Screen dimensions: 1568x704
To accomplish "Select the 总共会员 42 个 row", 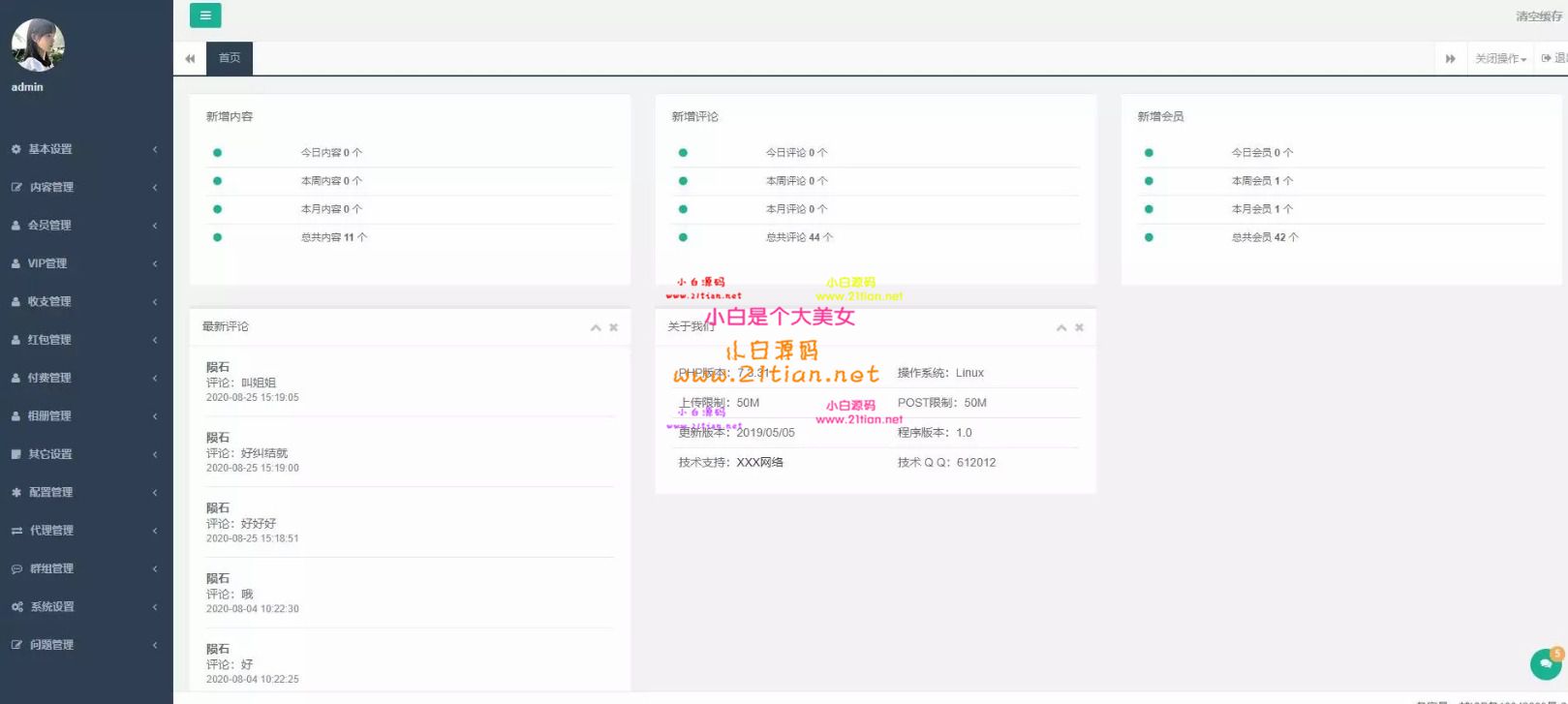I will point(1341,237).
